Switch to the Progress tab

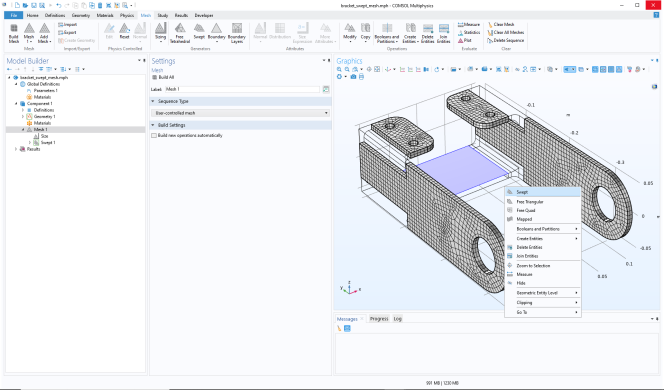[379, 319]
